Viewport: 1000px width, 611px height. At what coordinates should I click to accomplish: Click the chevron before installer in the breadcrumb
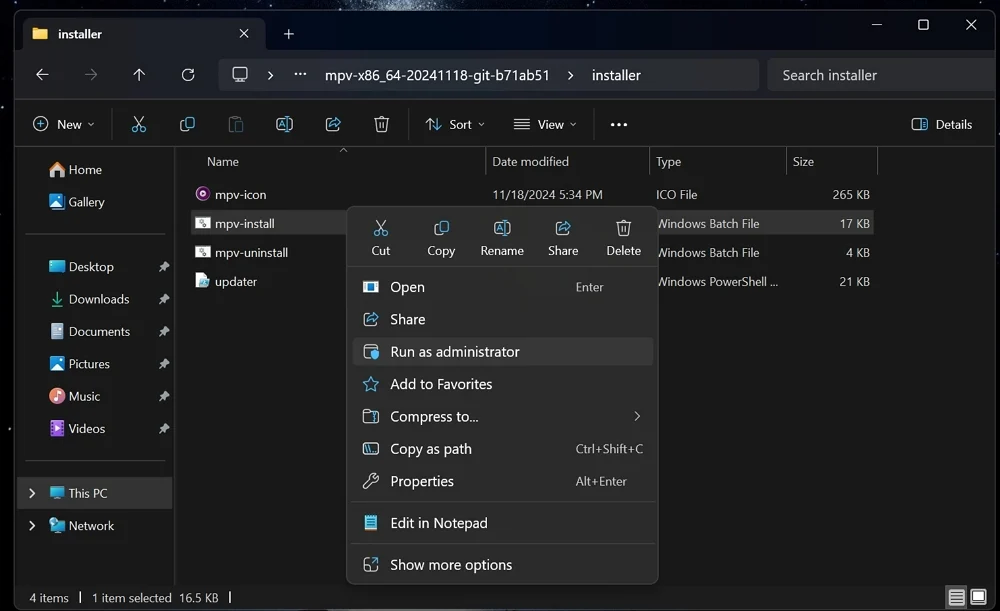click(570, 75)
